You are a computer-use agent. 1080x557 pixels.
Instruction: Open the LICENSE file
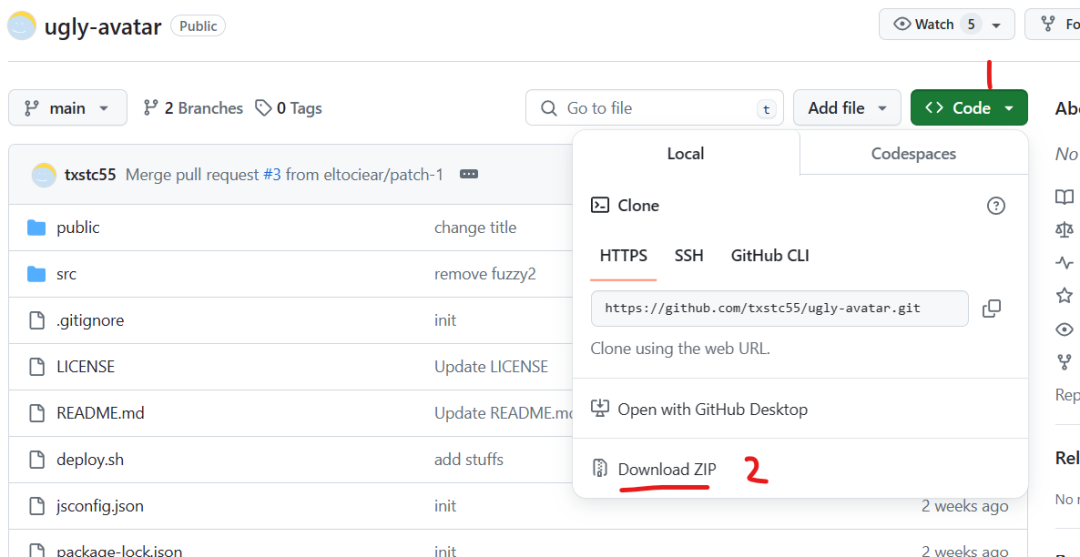pos(85,367)
